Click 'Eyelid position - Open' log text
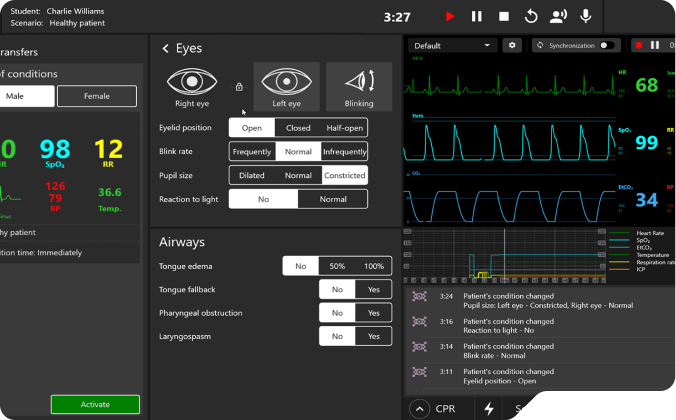676x420 pixels. point(500,381)
